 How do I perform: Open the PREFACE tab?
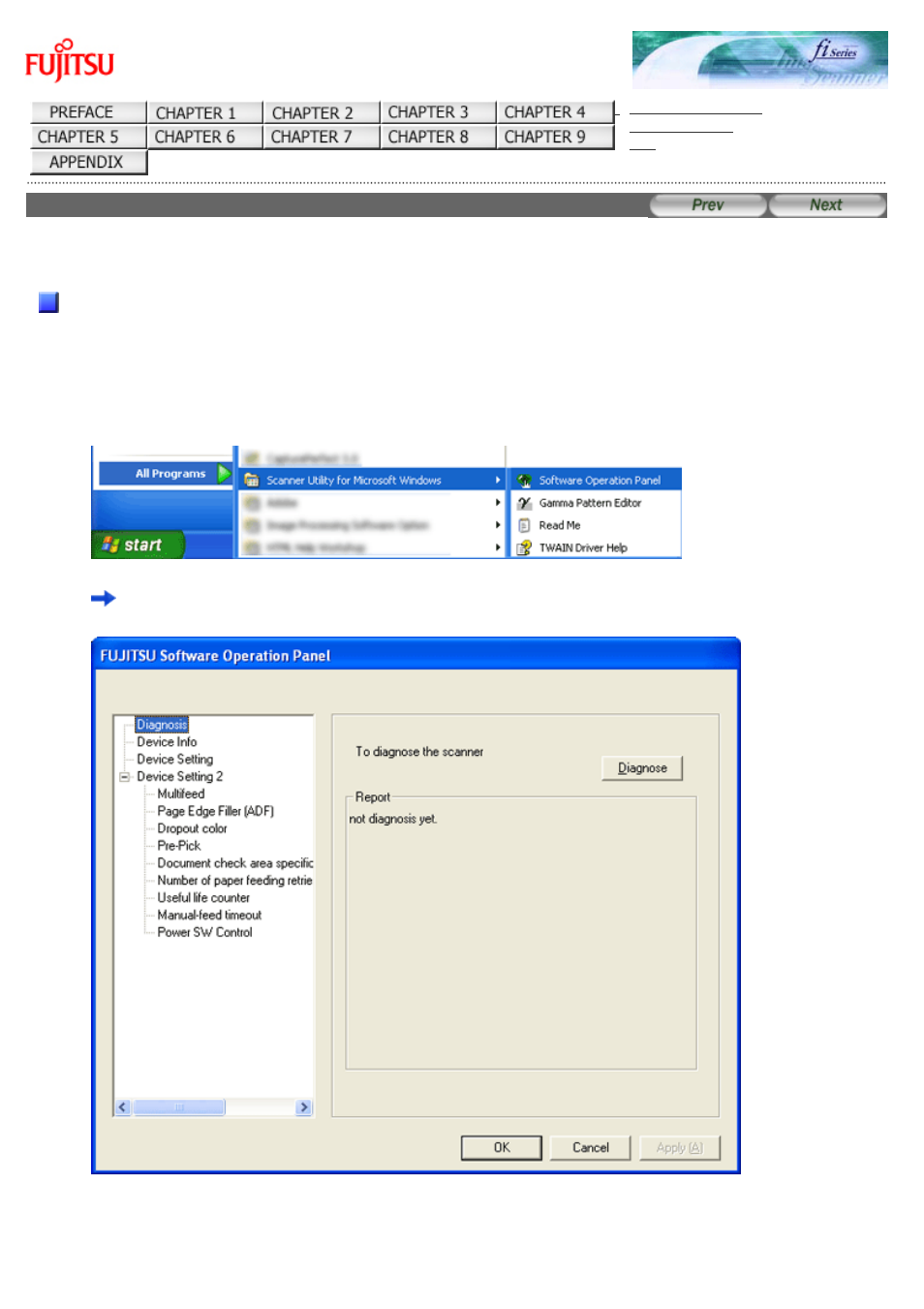tap(88, 112)
